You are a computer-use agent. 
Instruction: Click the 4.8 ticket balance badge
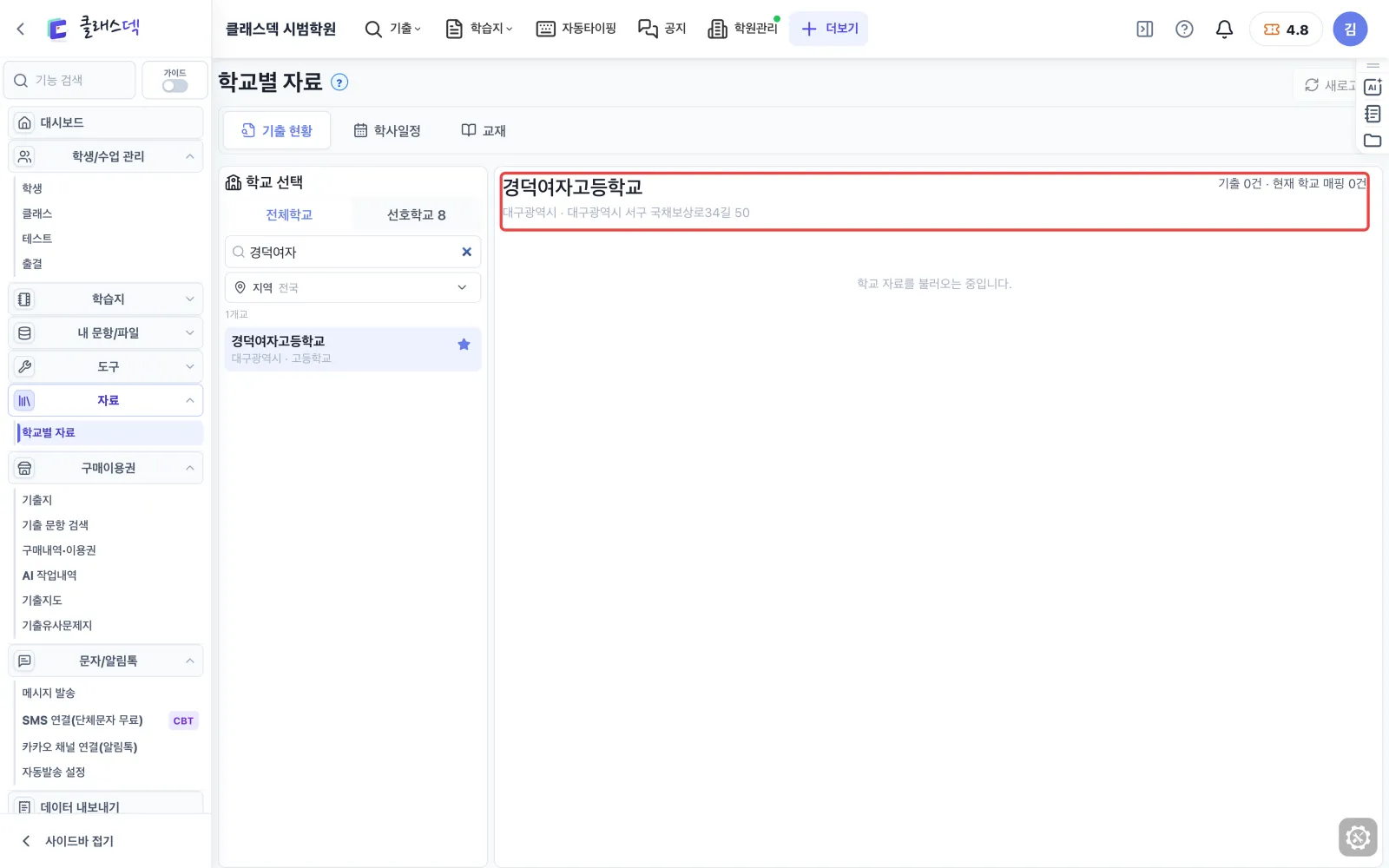pyautogui.click(x=1286, y=30)
